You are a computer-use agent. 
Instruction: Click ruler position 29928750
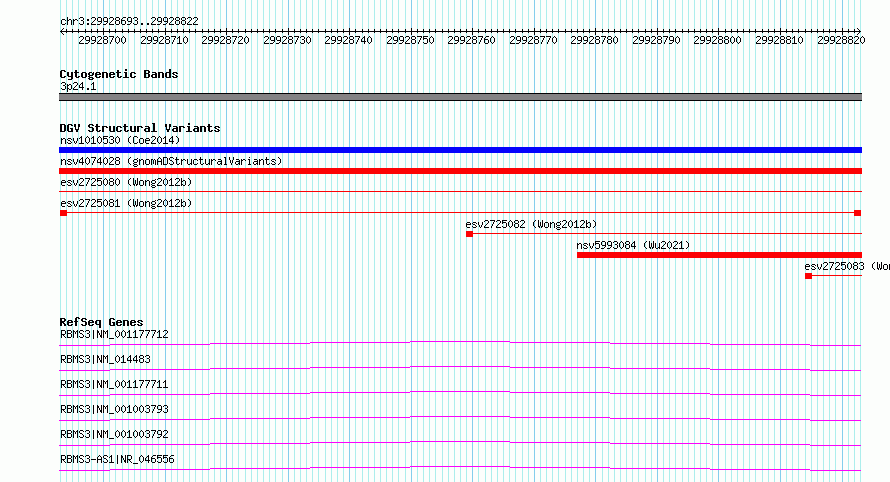point(410,40)
